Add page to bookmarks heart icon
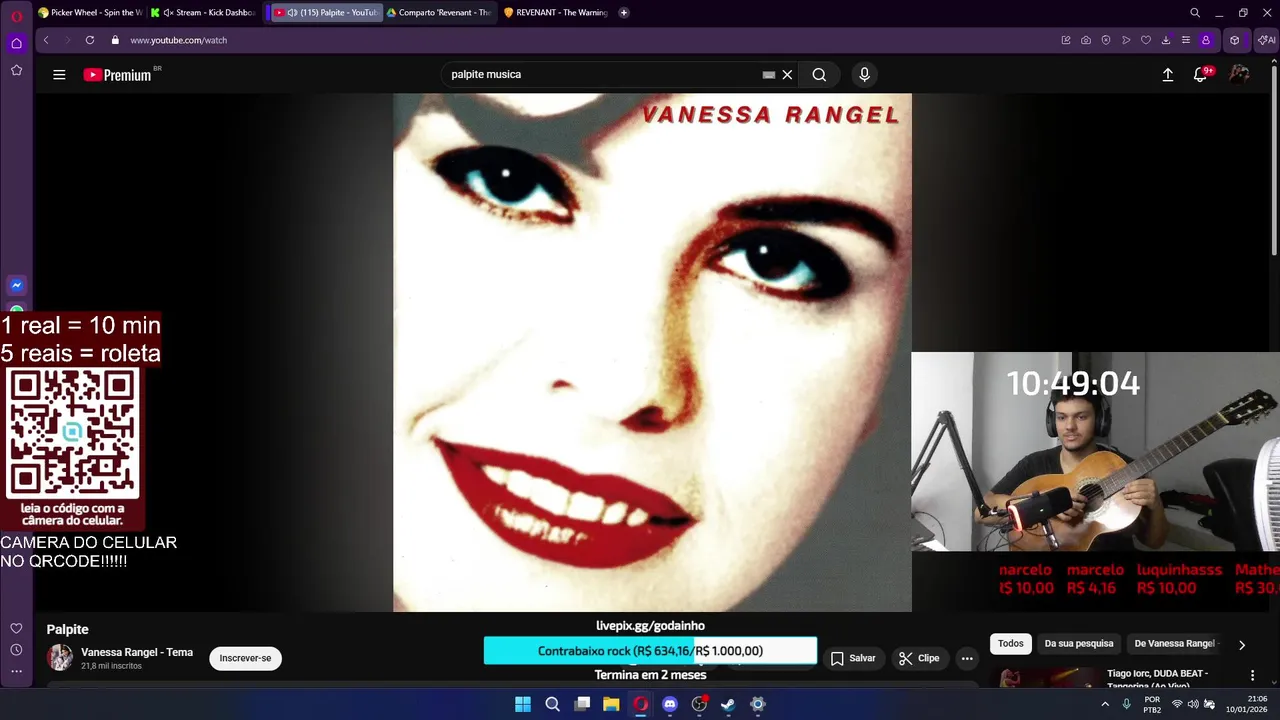 [1146, 40]
